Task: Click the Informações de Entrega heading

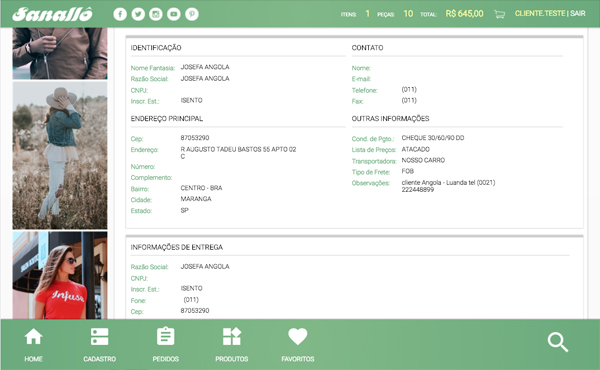Action: 176,247
